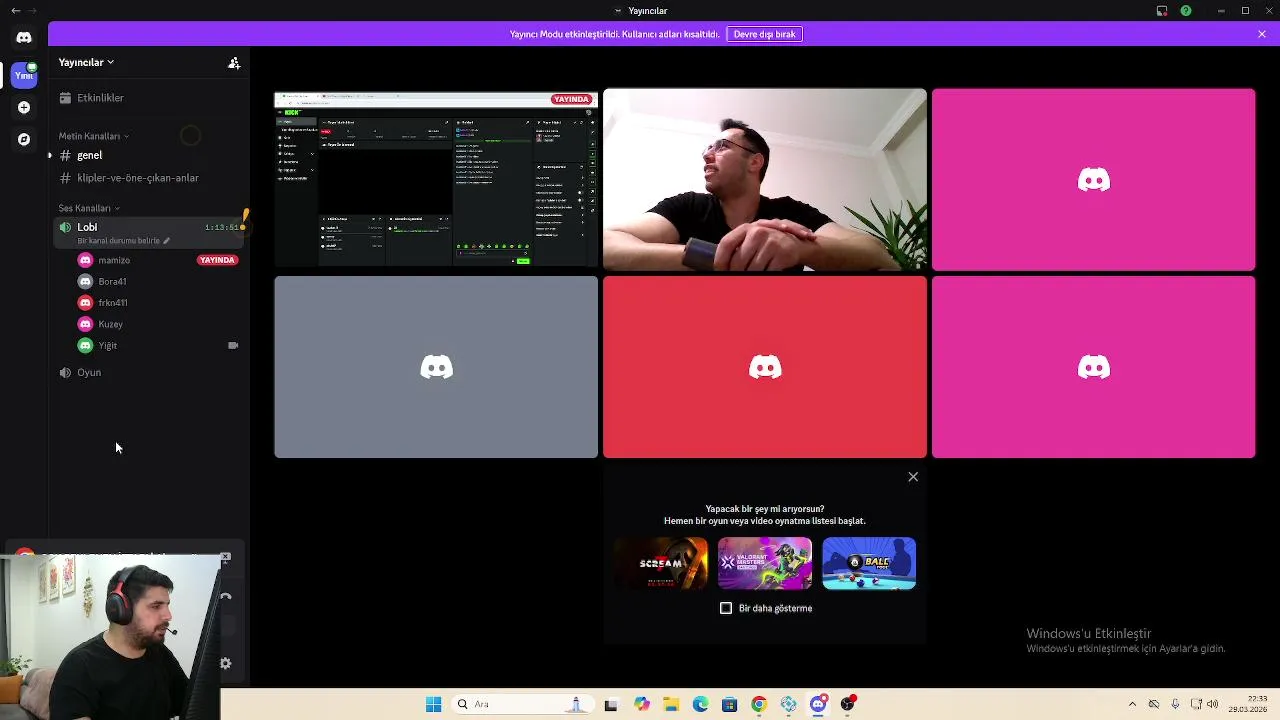
Task: Open Task View on the taskbar
Action: 611,704
